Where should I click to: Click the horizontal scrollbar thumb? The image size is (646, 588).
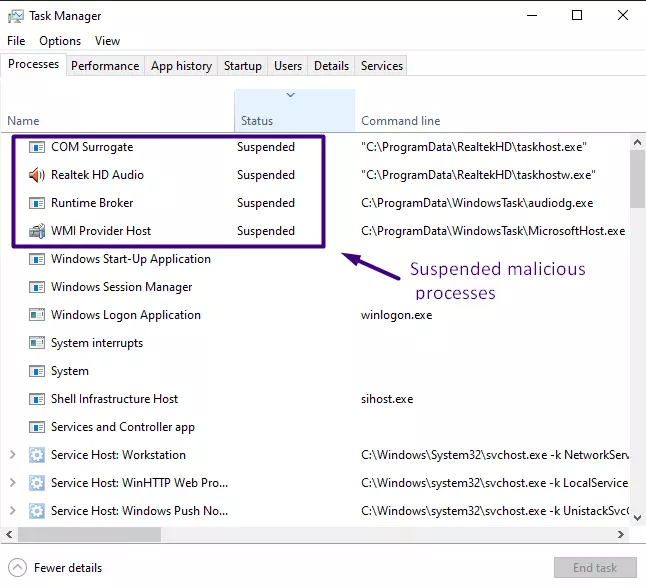coord(89,535)
